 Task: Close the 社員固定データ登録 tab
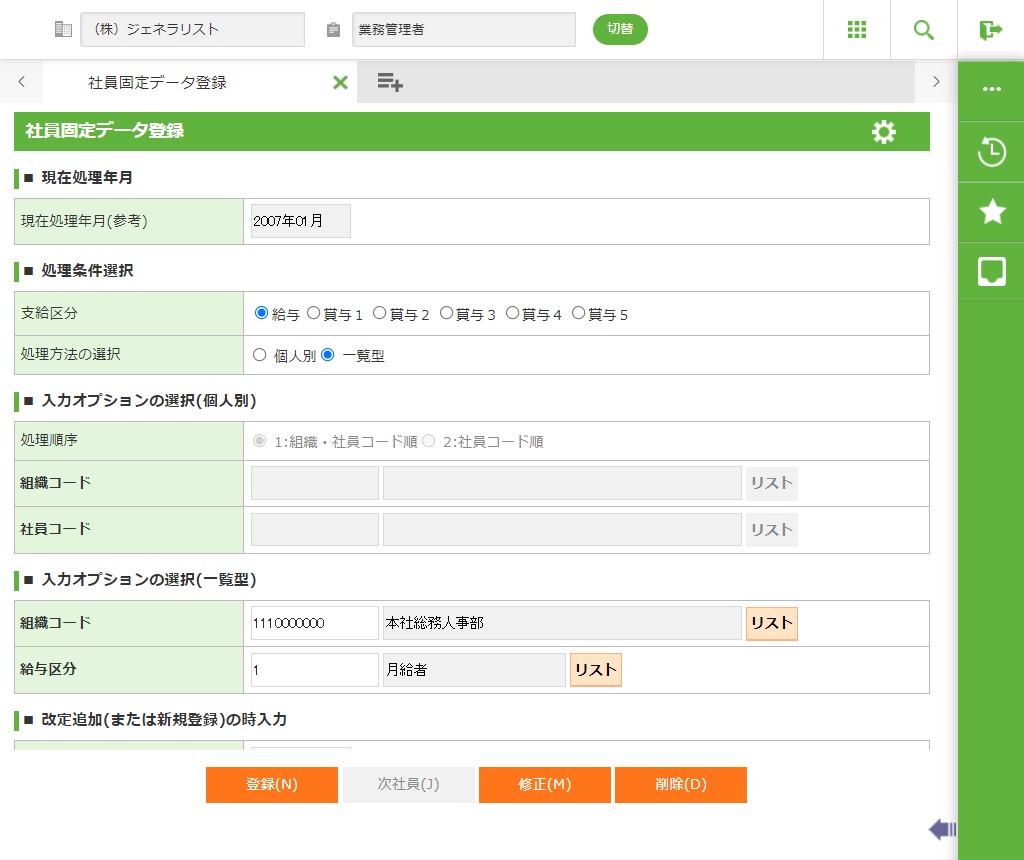[340, 83]
